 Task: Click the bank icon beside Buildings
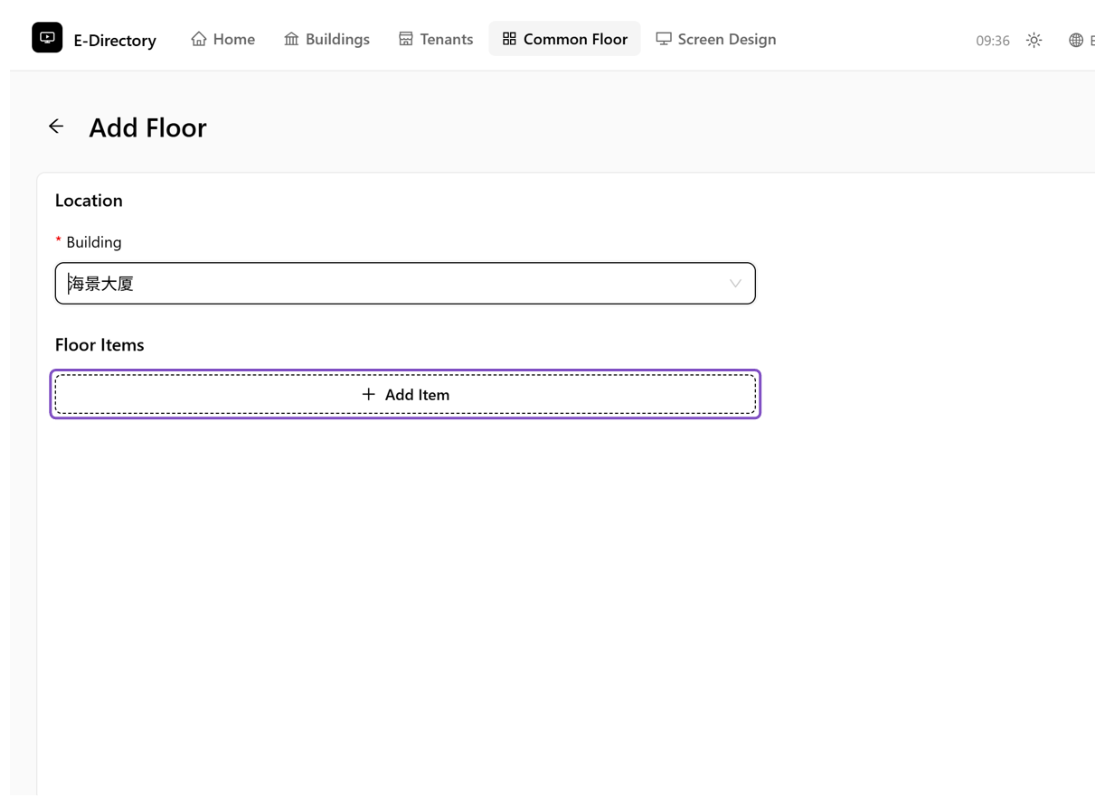pyautogui.click(x=291, y=39)
